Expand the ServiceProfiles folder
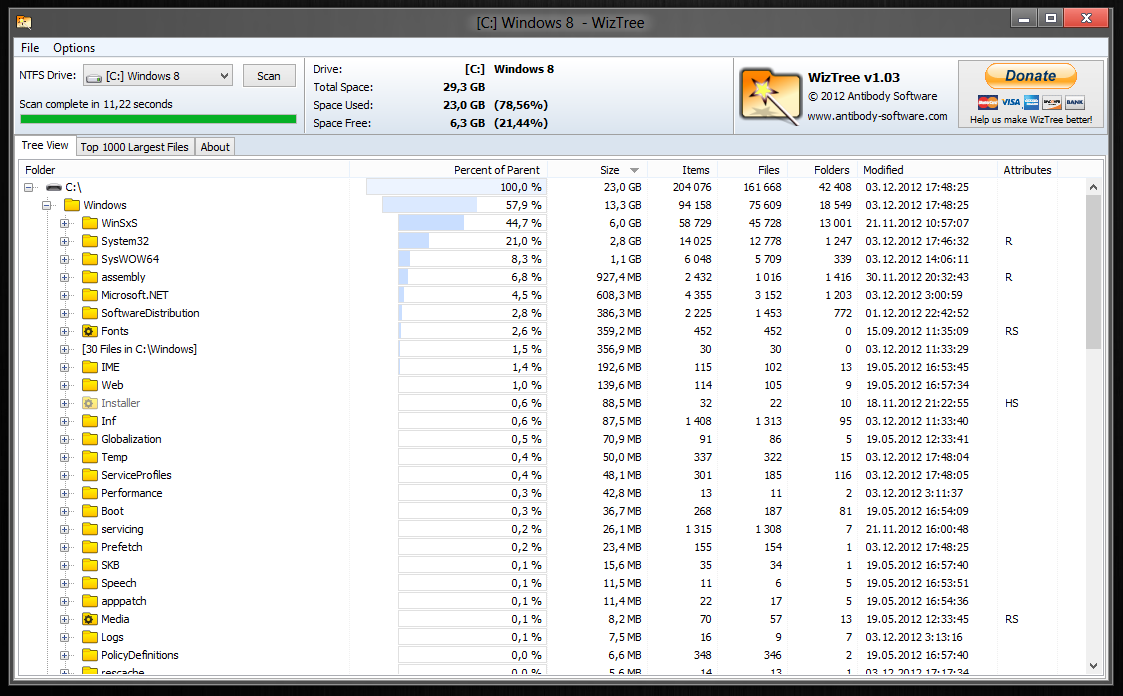Image resolution: width=1123 pixels, height=696 pixels. pyautogui.click(x=64, y=475)
